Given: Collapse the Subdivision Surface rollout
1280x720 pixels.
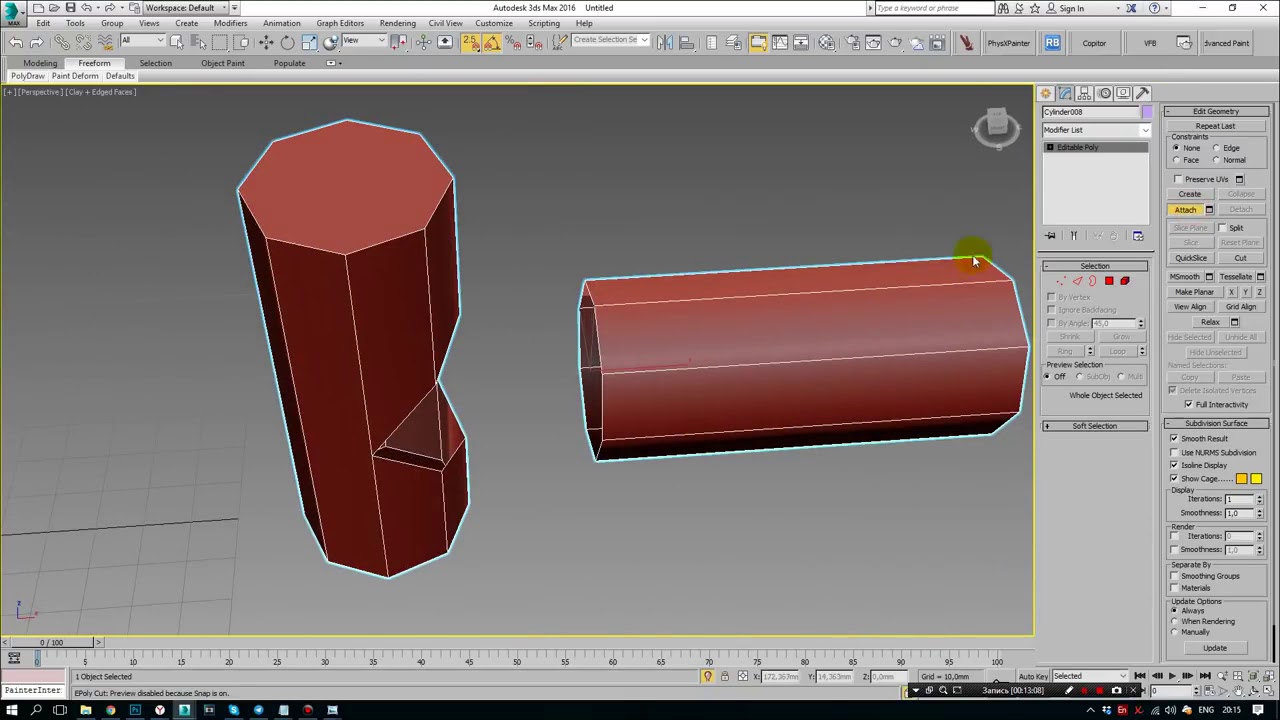Looking at the screenshot, I should (x=1216, y=423).
